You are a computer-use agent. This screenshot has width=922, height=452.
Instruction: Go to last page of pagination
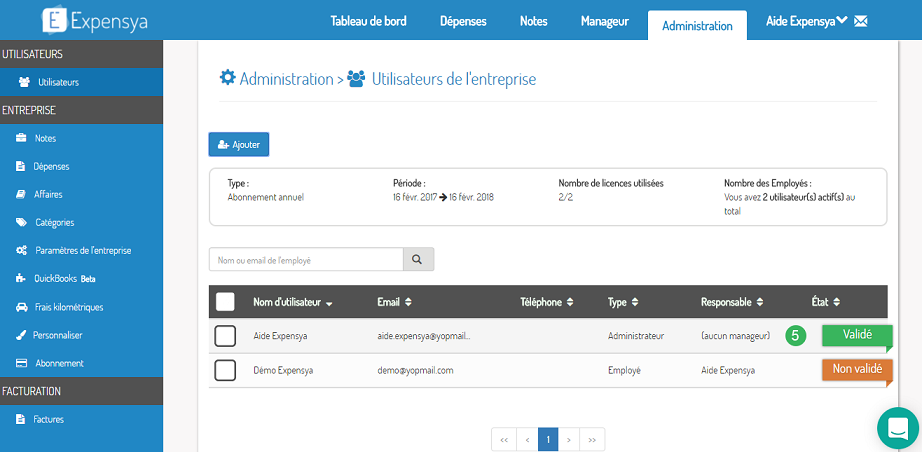(x=592, y=440)
